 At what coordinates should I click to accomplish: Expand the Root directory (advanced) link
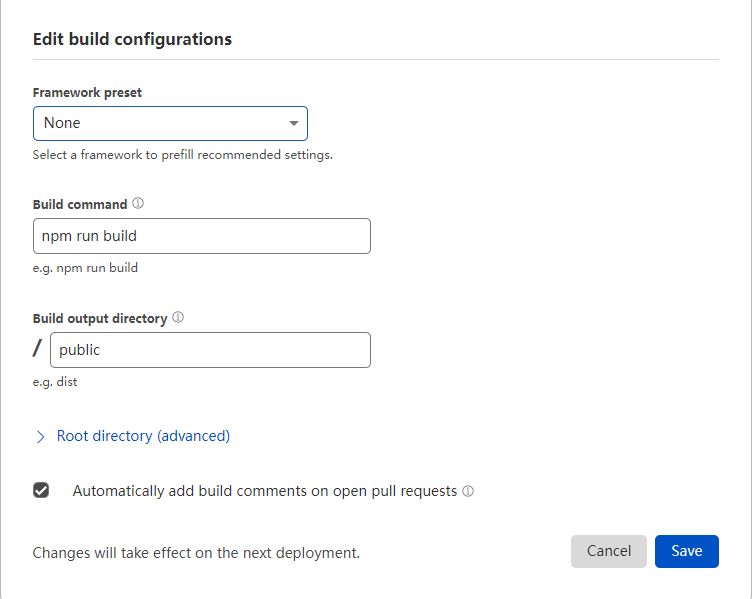click(x=143, y=436)
